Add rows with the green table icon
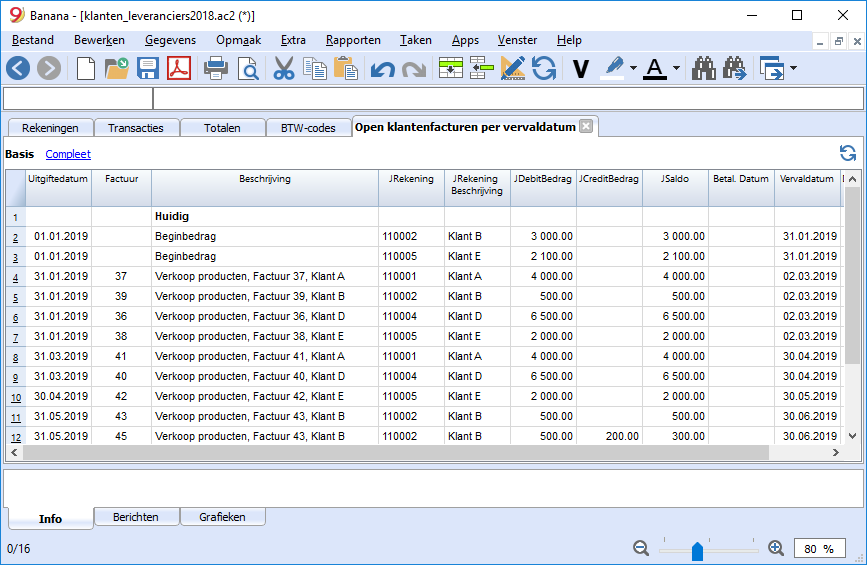The image size is (867, 565). [451, 69]
